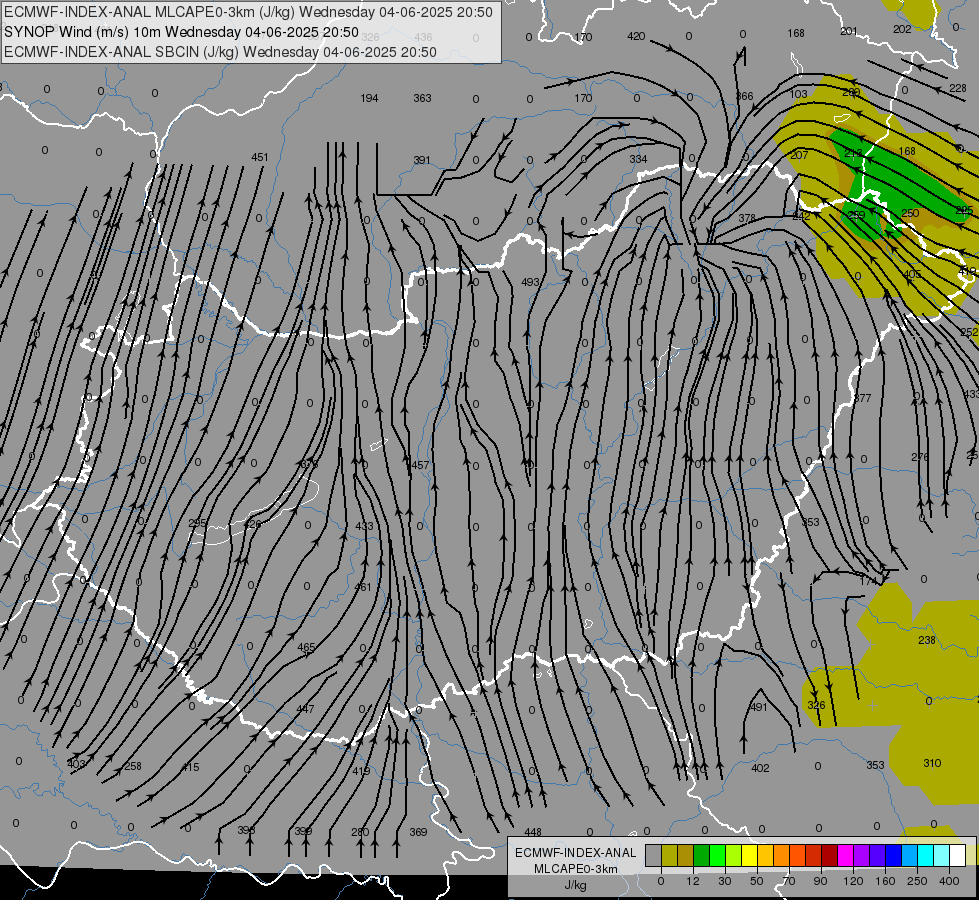Image resolution: width=979 pixels, height=900 pixels.
Task: Click the map value '238' in the olive area
Action: (x=927, y=640)
